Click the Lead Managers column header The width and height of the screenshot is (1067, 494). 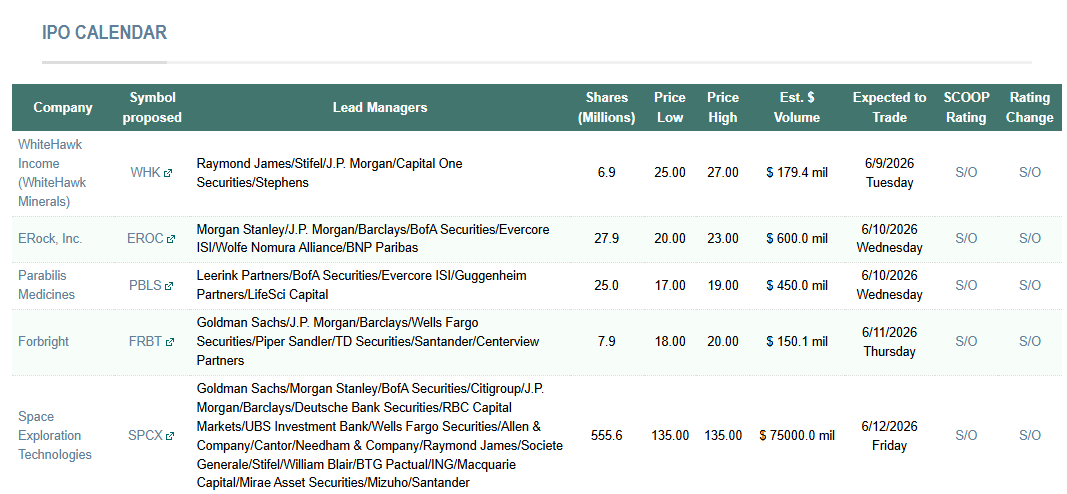coord(380,108)
